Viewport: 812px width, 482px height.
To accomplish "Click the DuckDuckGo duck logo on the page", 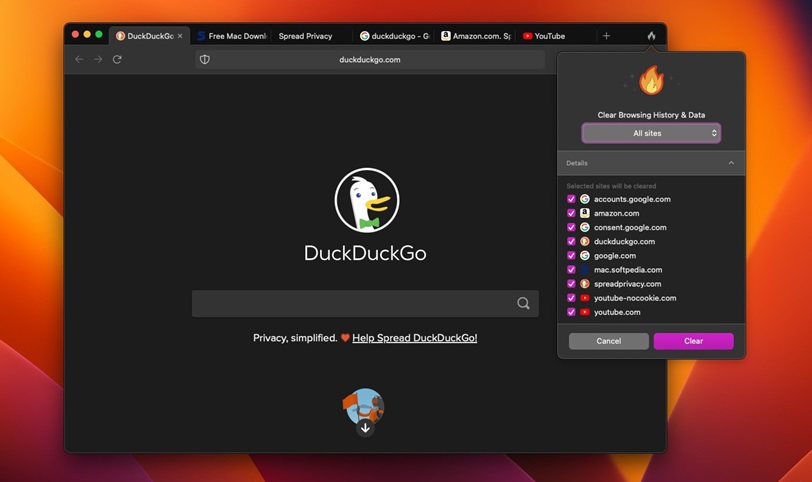I will click(367, 200).
